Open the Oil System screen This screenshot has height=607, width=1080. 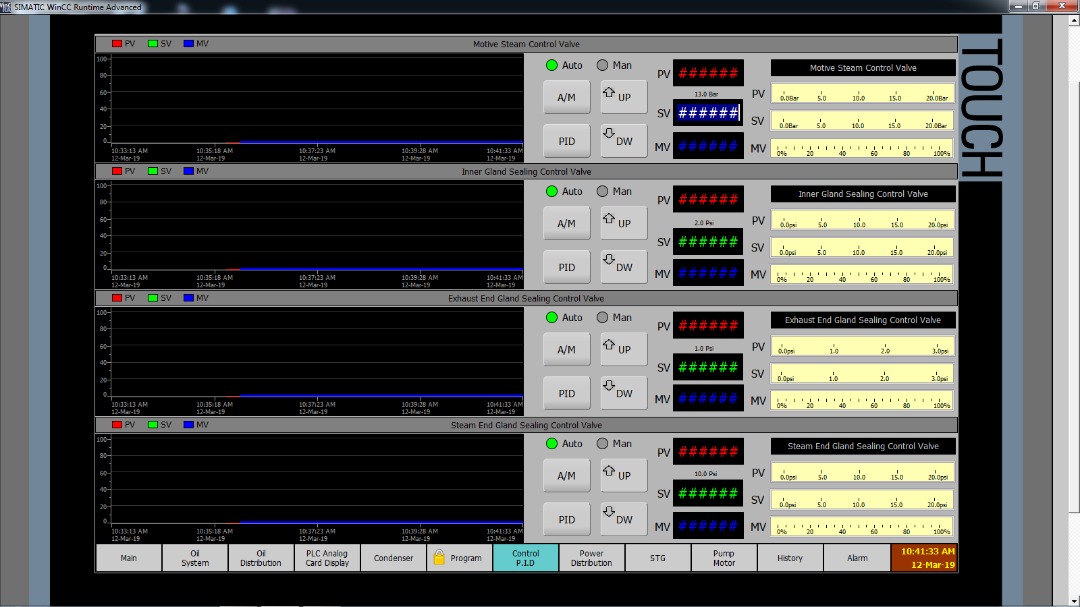[x=195, y=558]
